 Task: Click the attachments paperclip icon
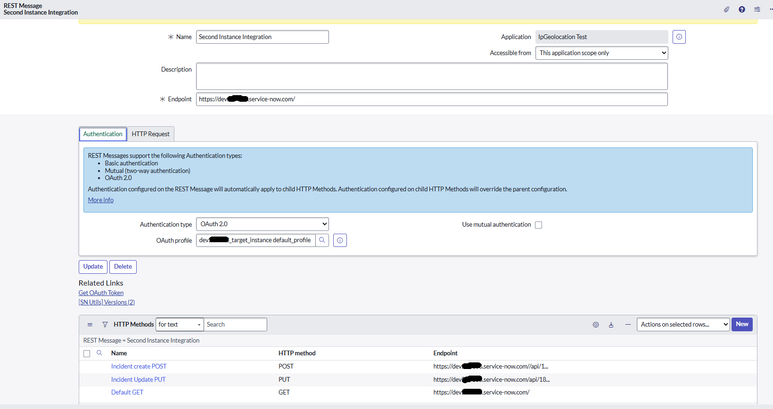[727, 9]
